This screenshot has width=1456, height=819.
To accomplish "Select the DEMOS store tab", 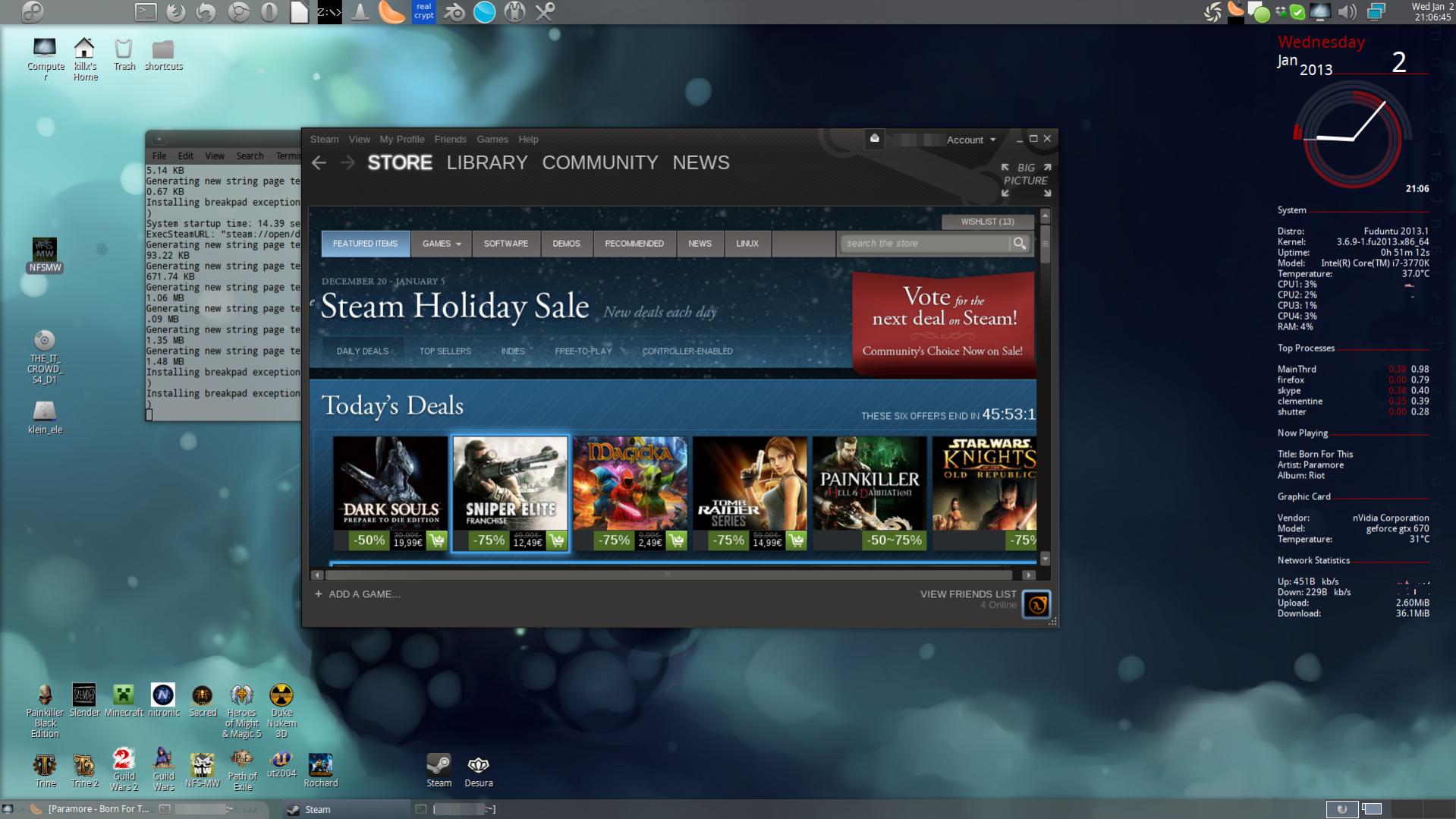I will [566, 244].
